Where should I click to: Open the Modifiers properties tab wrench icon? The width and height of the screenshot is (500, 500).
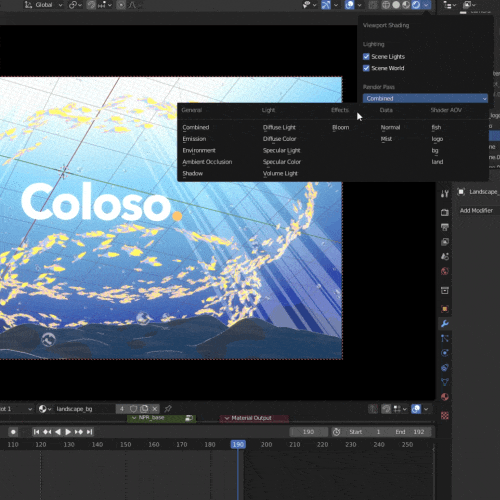click(445, 323)
